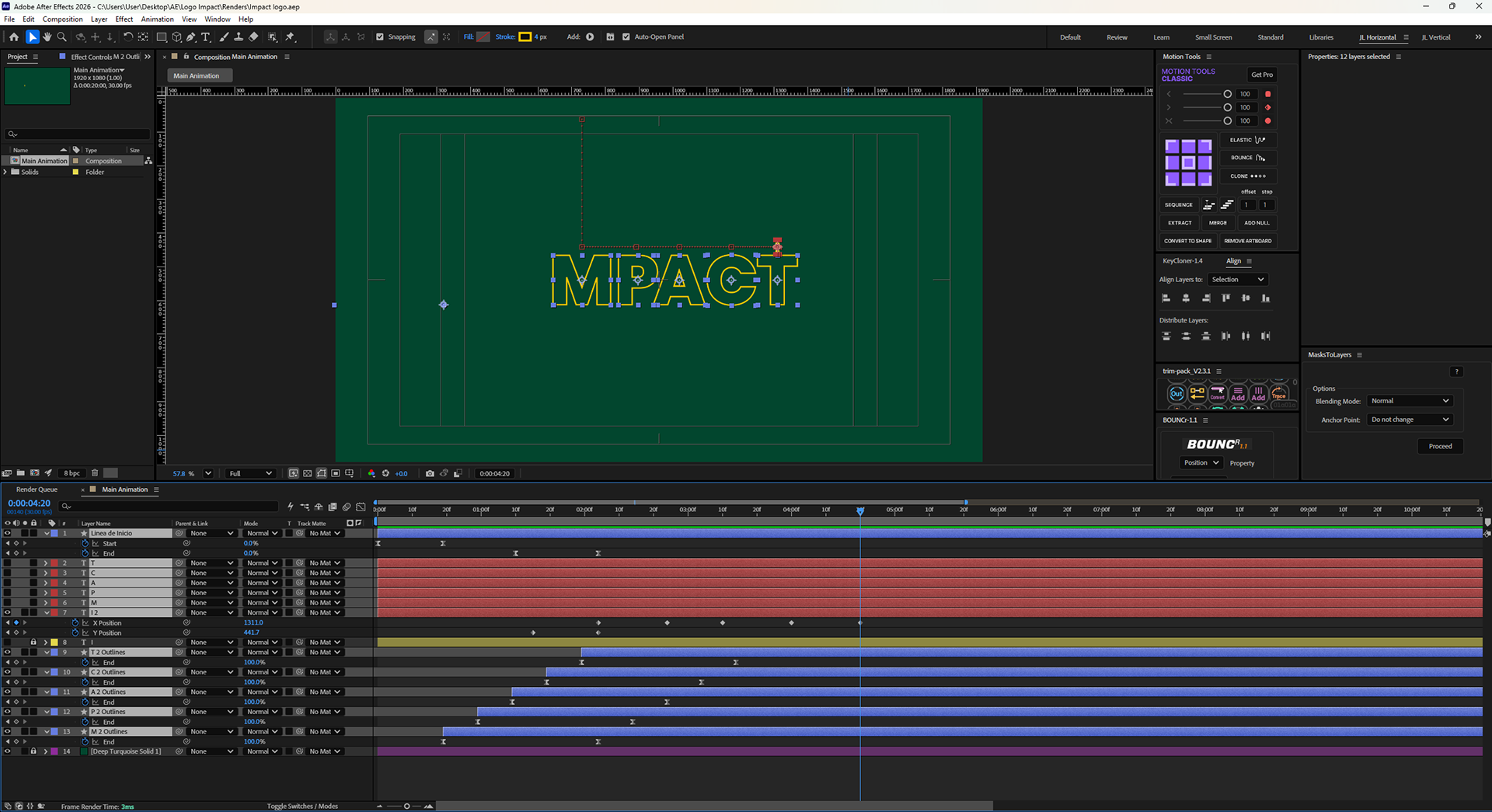Select the Puppet Pin tool

click(291, 37)
